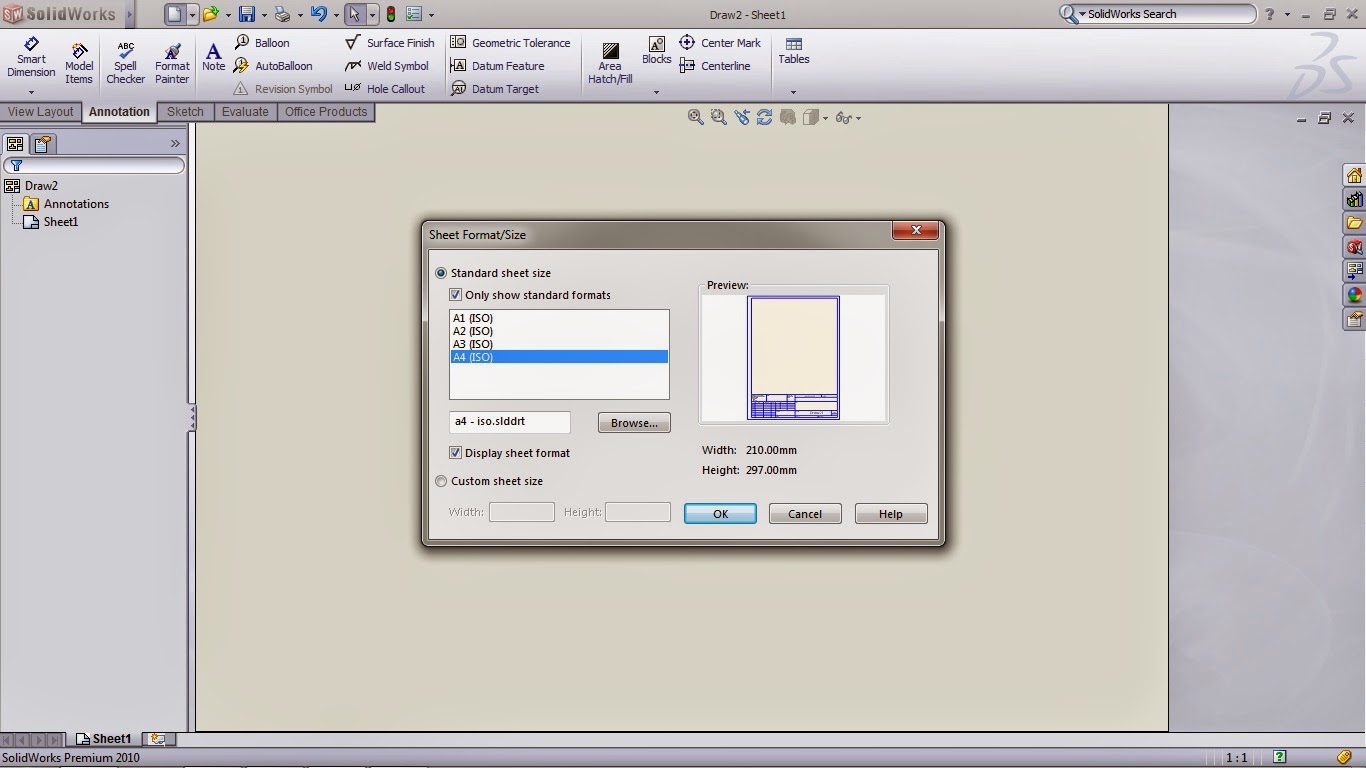The width and height of the screenshot is (1366, 768).
Task: Insert a Centerline
Action: click(715, 66)
